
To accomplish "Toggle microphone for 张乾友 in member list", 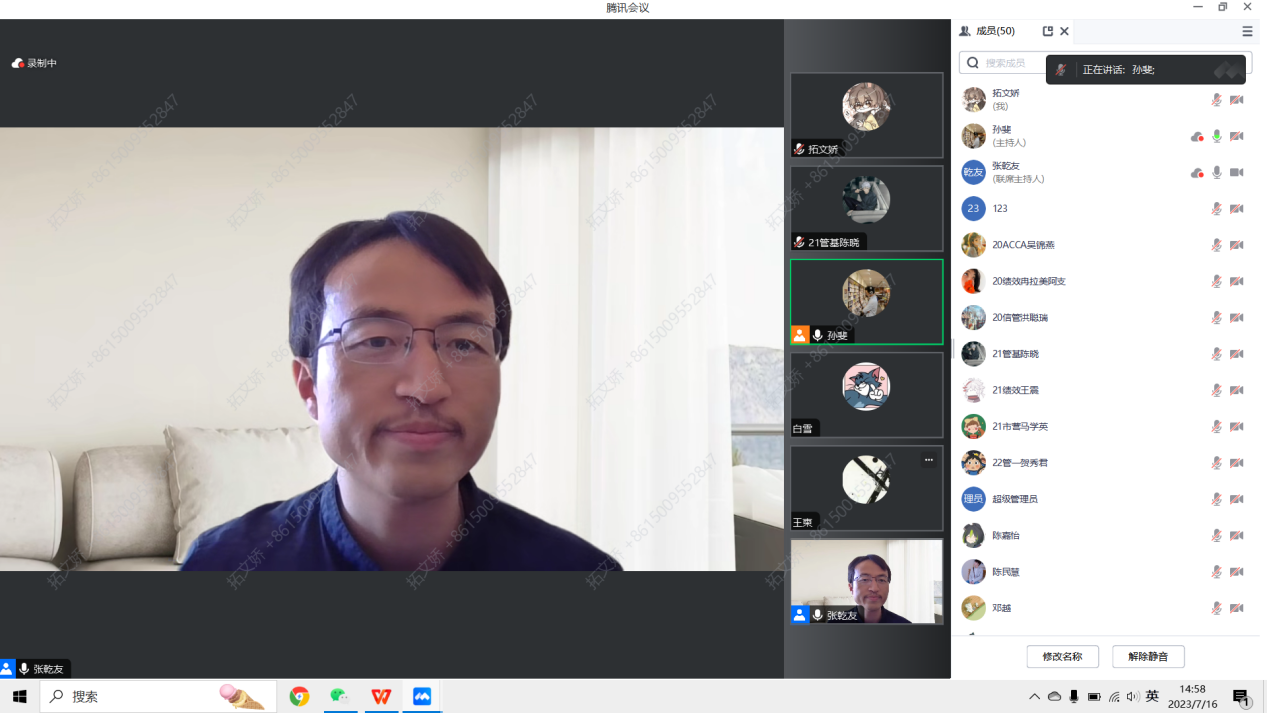I will point(1216,172).
